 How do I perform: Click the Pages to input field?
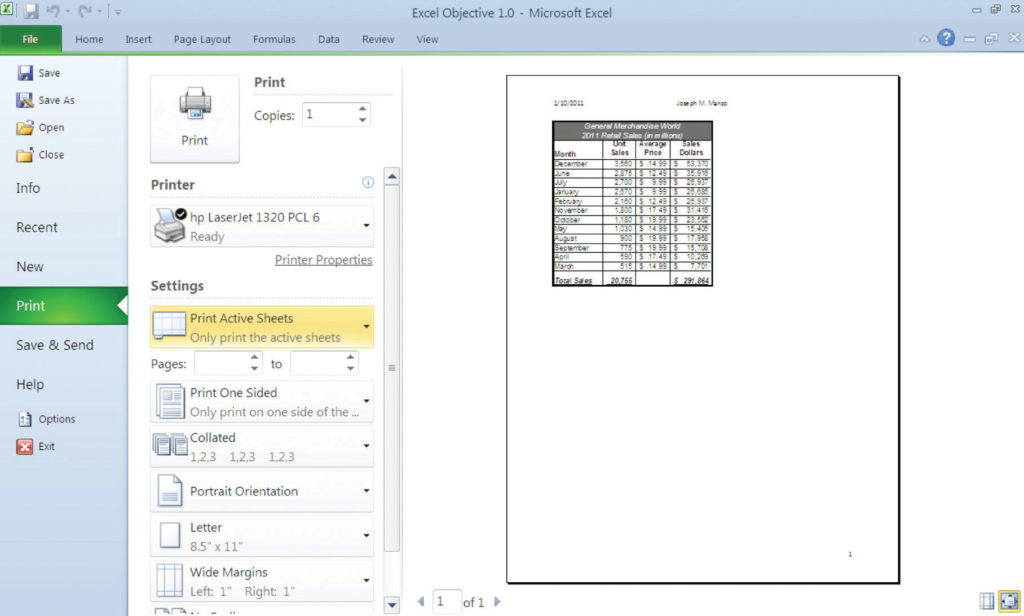(x=317, y=363)
